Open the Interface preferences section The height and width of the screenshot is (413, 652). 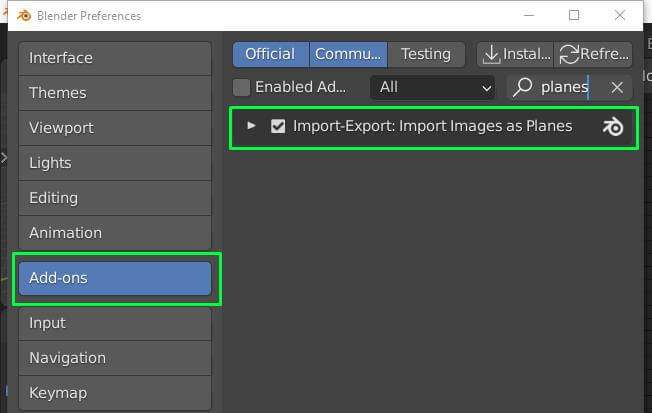click(x=114, y=58)
